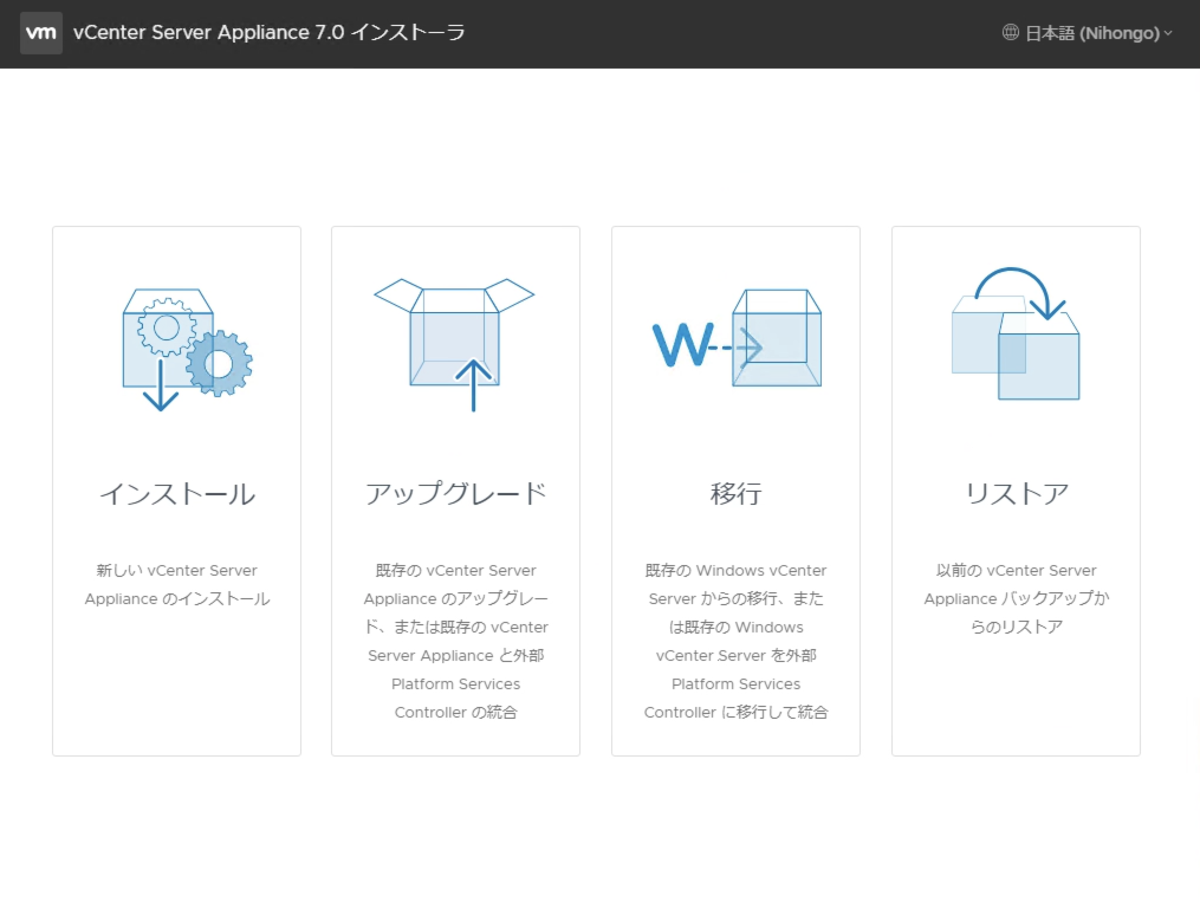
Task: Select the 移行 heading
Action: pos(736,494)
